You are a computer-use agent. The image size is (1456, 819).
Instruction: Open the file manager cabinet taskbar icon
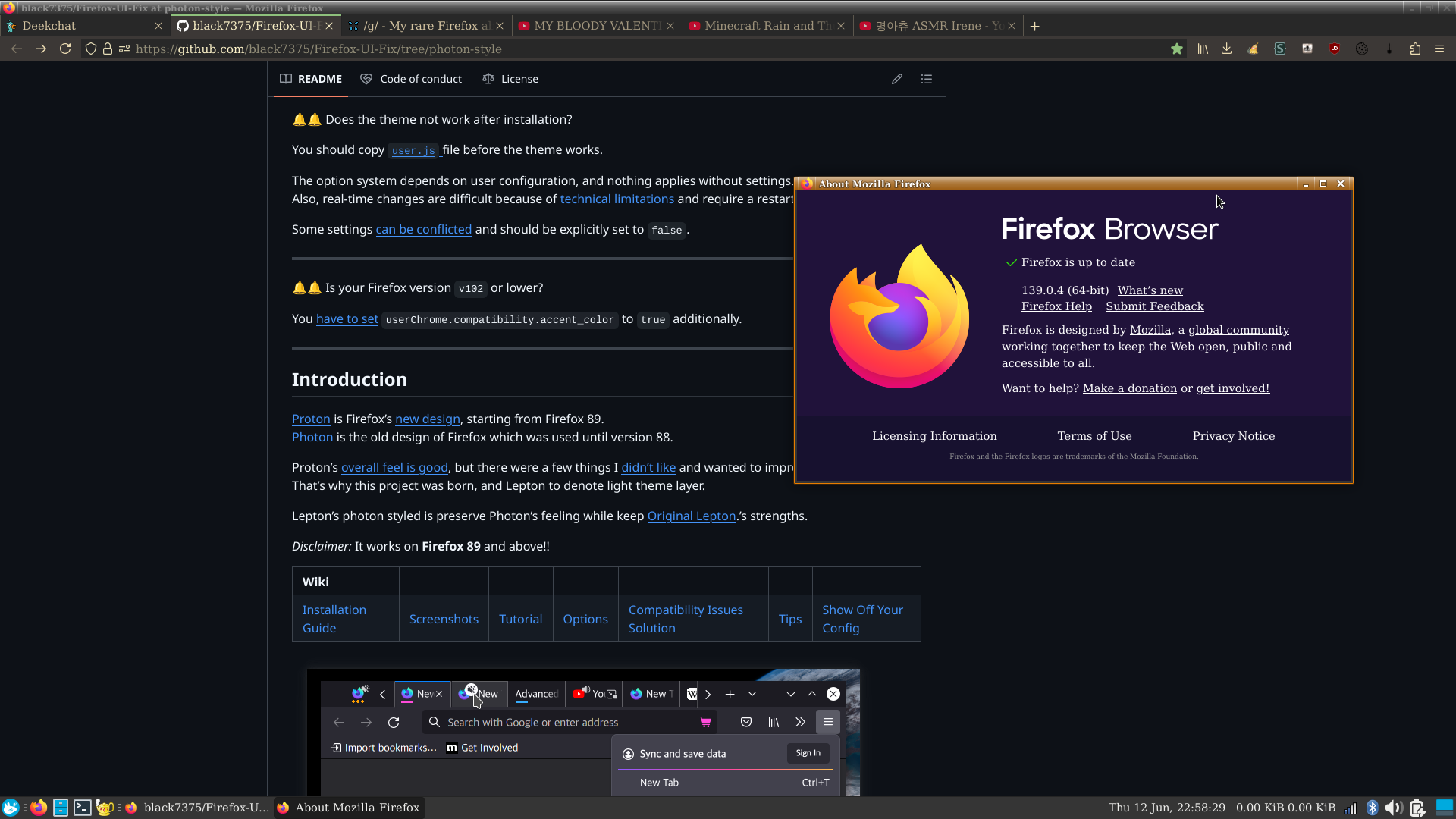tap(61, 808)
